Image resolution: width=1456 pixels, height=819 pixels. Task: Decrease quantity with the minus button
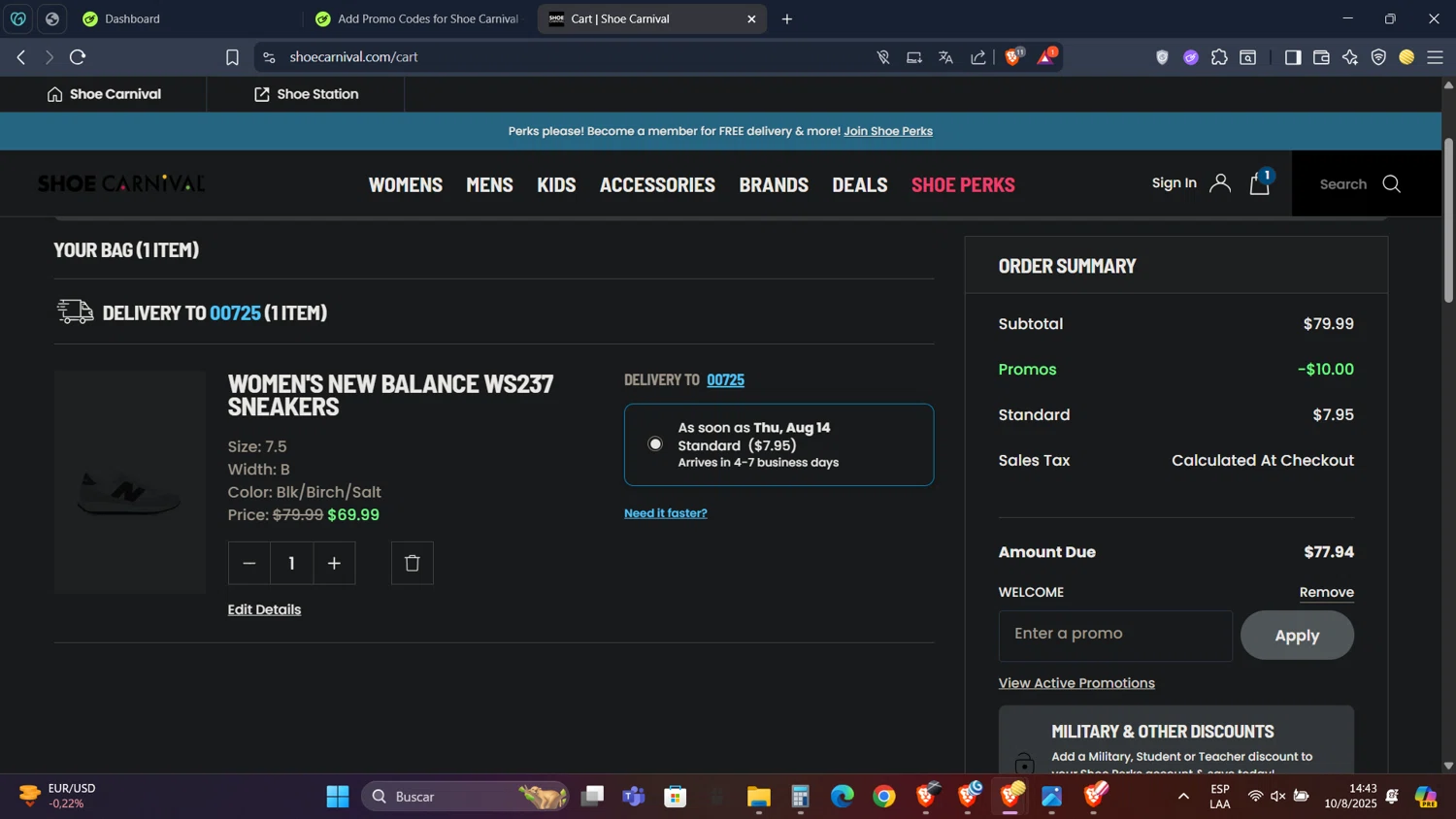coord(249,563)
